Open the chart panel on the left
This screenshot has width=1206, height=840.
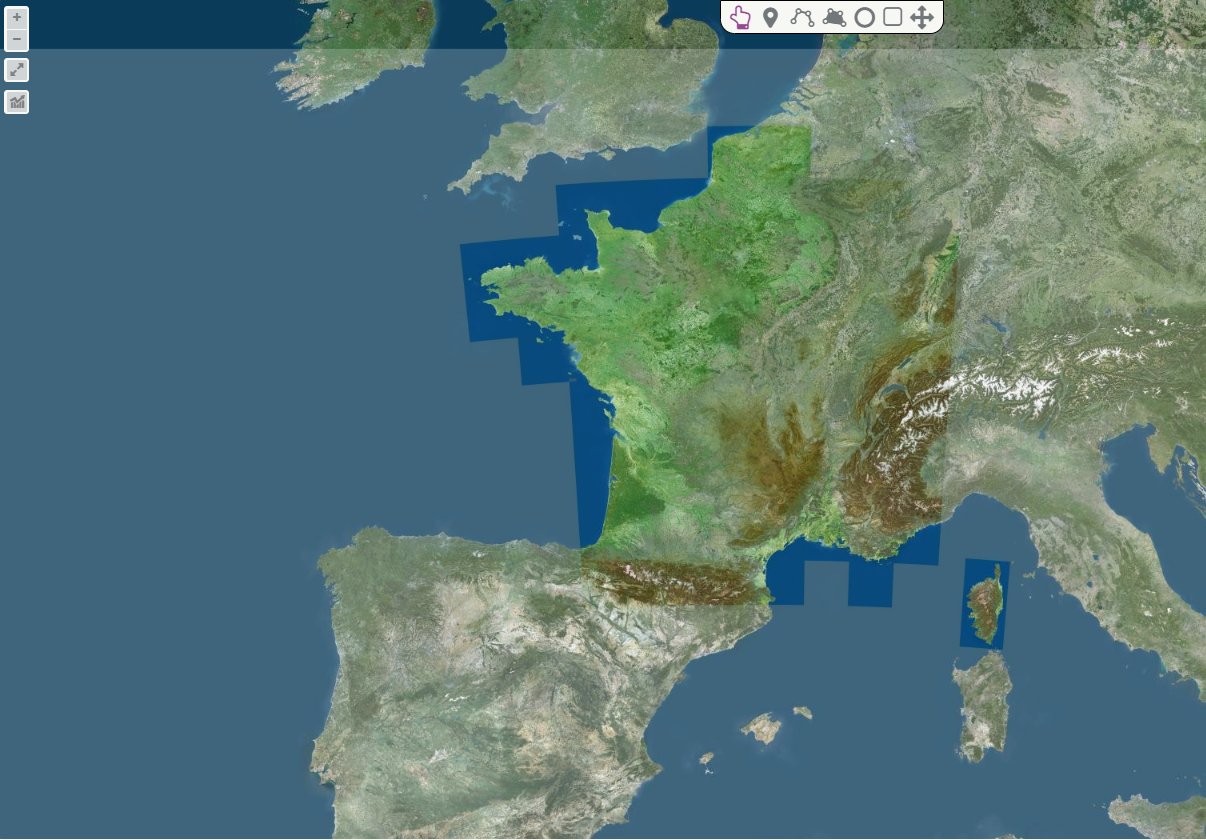[16, 101]
